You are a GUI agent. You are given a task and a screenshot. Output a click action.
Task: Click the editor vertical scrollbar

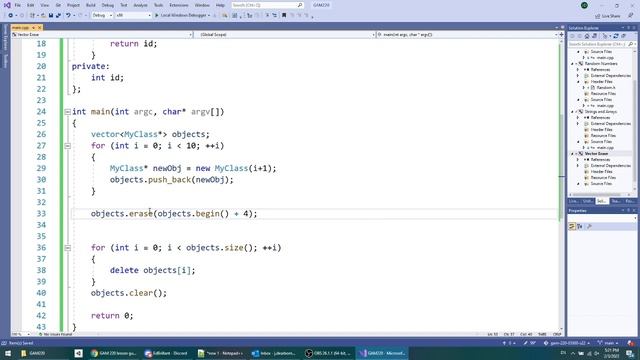(562, 184)
